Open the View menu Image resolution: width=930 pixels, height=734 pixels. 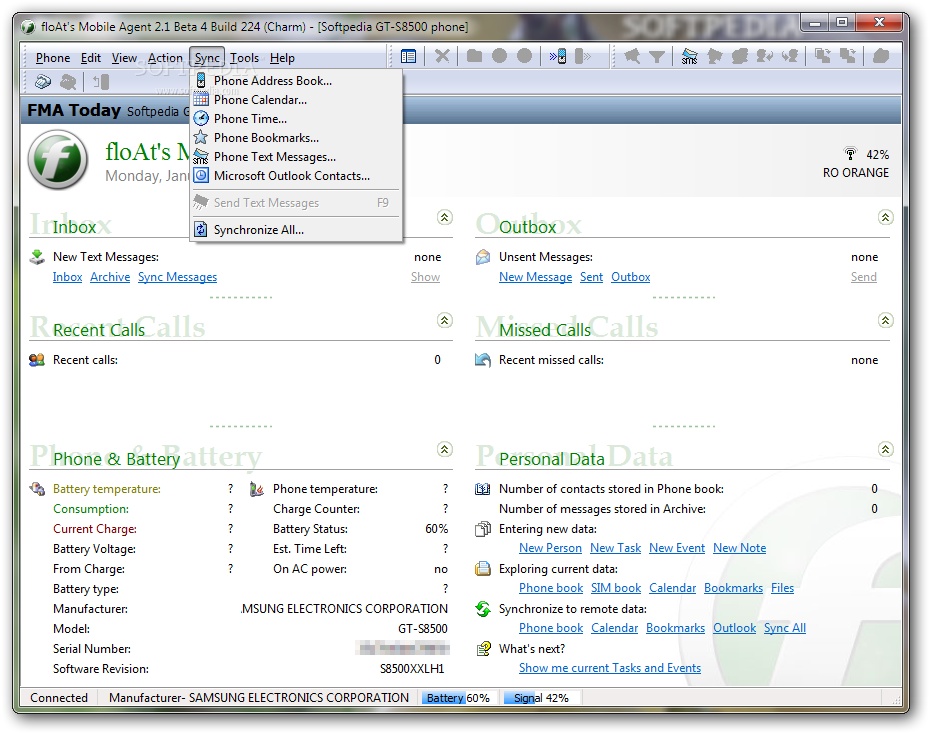[x=125, y=58]
